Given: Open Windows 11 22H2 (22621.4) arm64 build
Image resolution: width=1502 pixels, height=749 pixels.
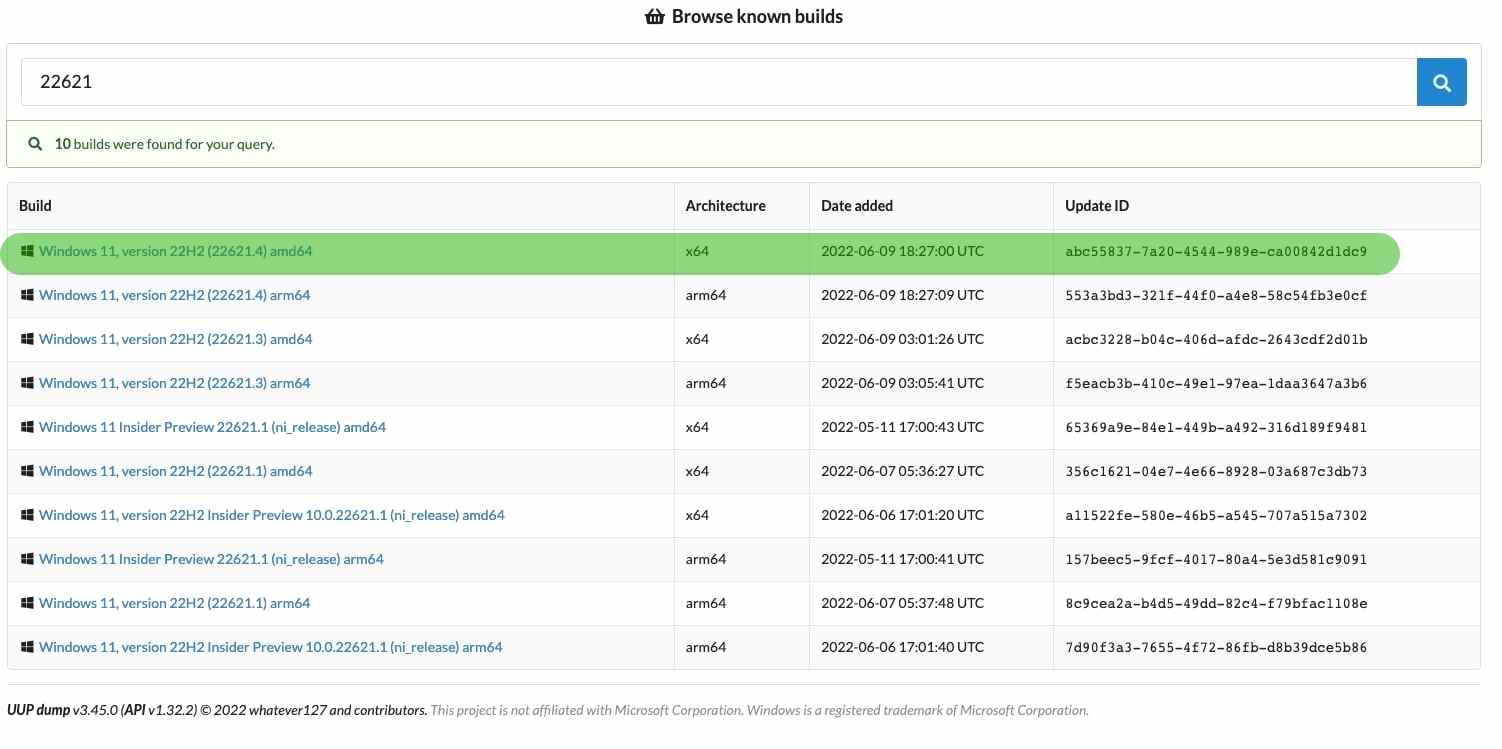Looking at the screenshot, I should (x=174, y=295).
